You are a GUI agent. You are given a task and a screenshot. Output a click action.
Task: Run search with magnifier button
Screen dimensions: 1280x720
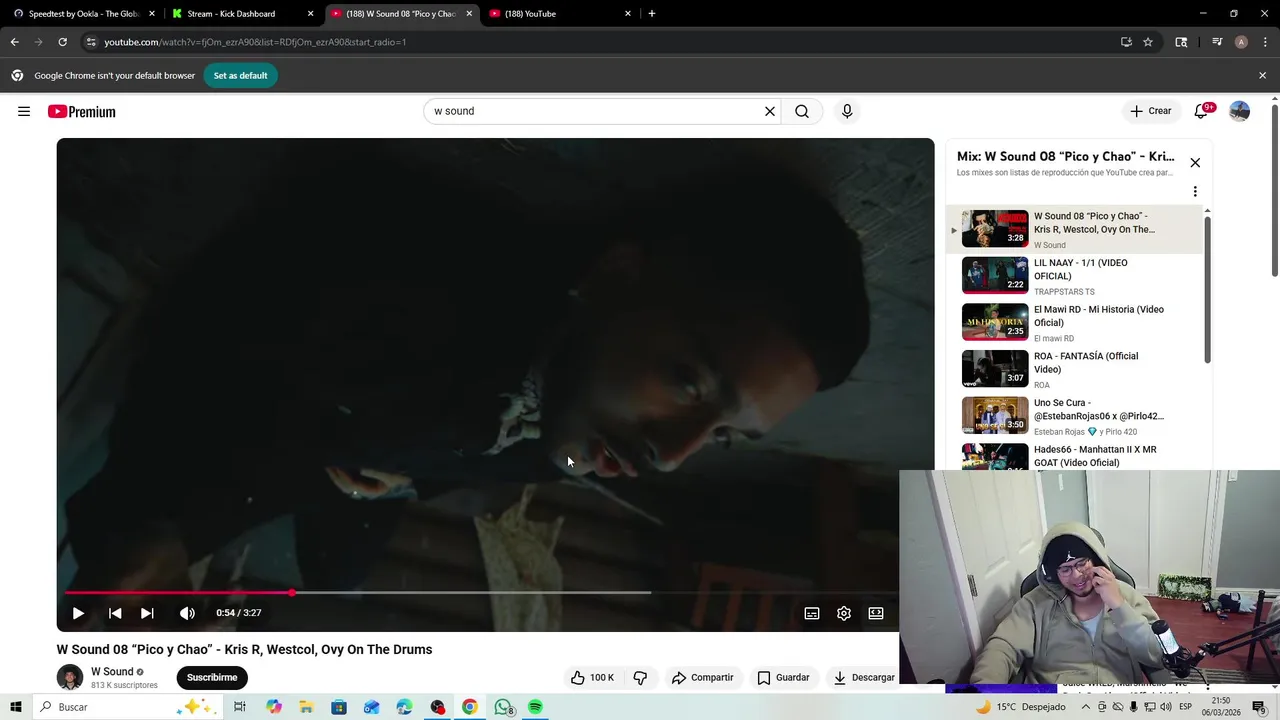point(802,111)
